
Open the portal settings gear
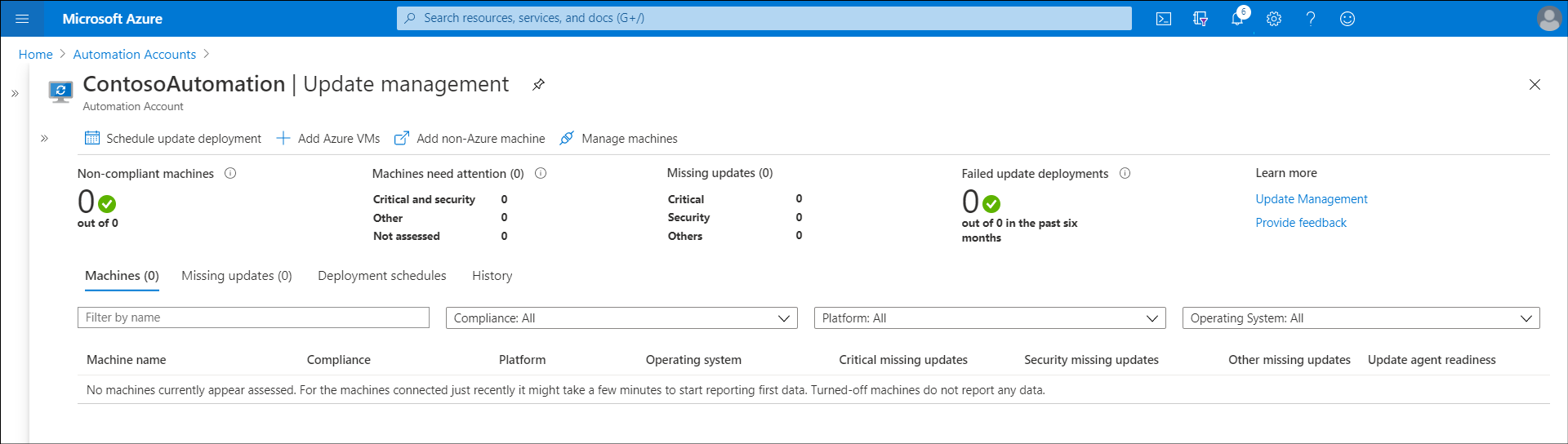(1274, 19)
